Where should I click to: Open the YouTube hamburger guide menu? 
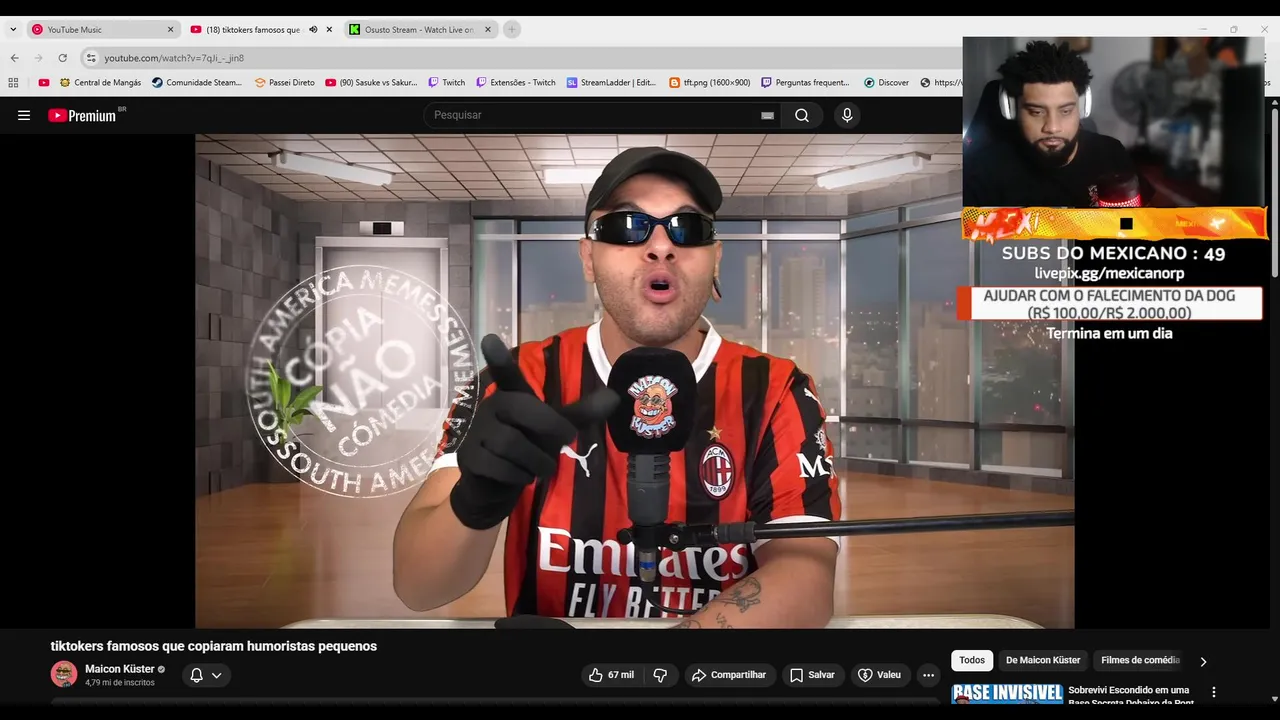click(24, 115)
